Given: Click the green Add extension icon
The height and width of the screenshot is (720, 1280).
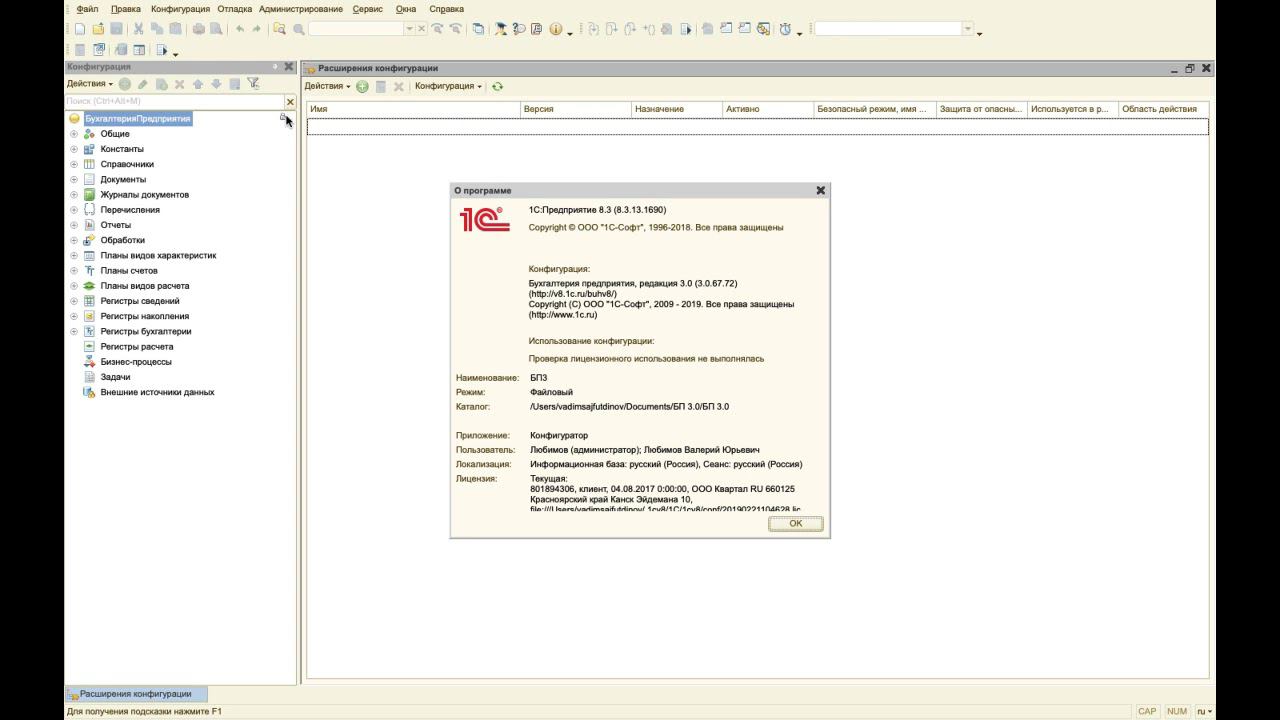Looking at the screenshot, I should tap(362, 87).
